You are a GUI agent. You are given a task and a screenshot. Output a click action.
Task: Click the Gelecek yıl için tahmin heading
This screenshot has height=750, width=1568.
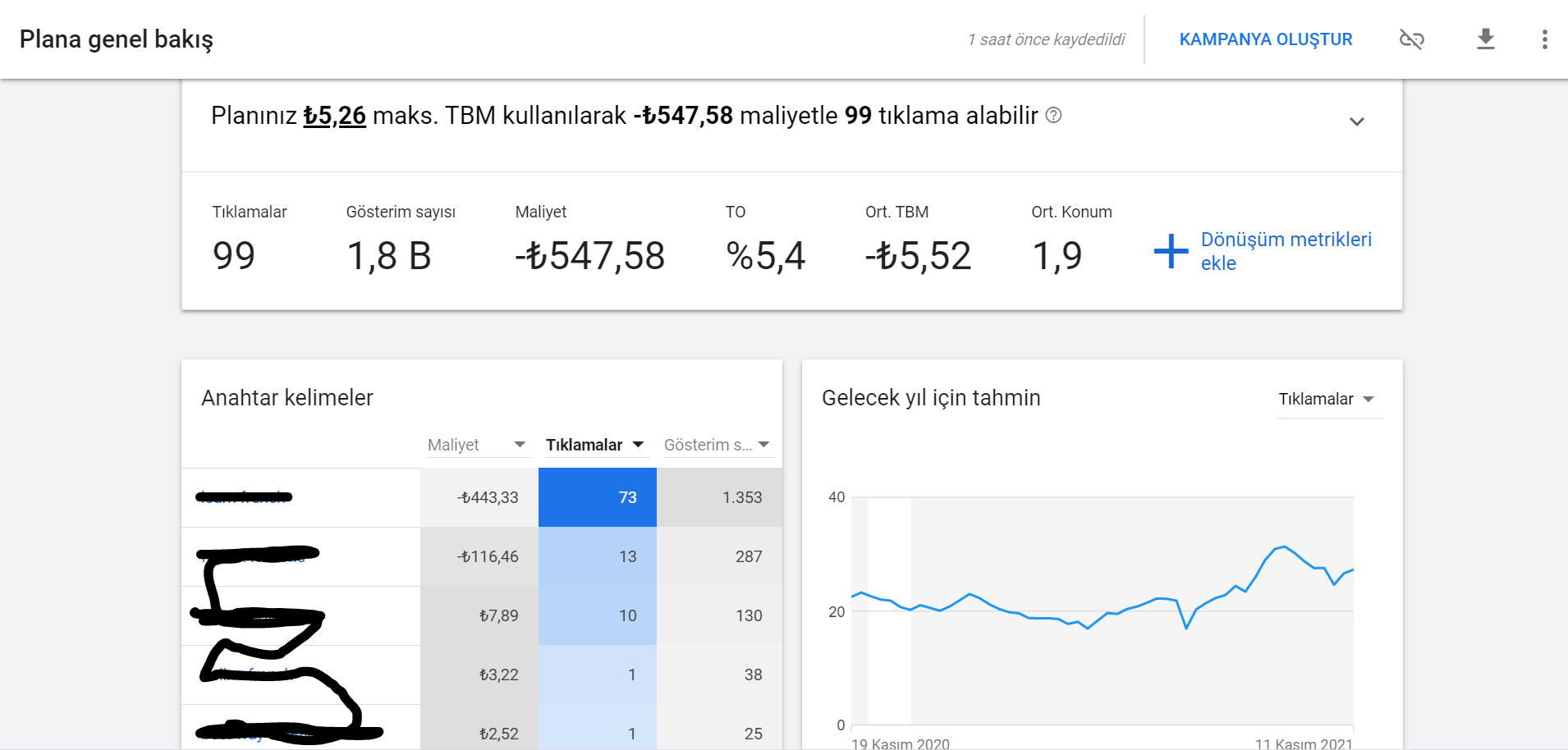[x=931, y=398]
